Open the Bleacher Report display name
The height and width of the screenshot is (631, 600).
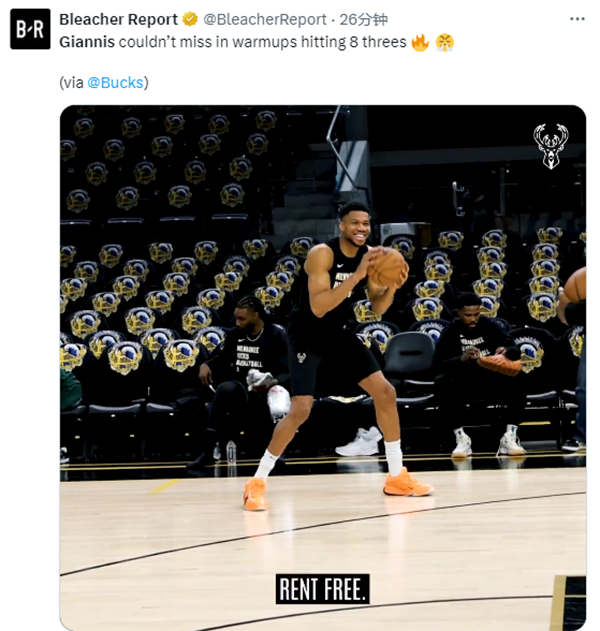(x=118, y=19)
